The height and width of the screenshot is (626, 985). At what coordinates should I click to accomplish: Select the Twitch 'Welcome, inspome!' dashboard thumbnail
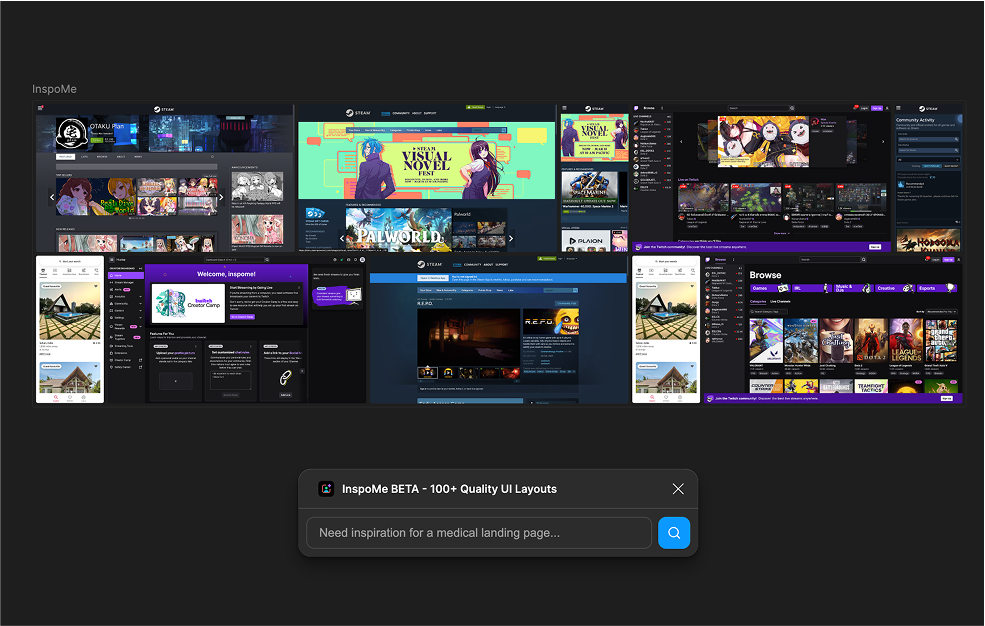click(x=236, y=329)
